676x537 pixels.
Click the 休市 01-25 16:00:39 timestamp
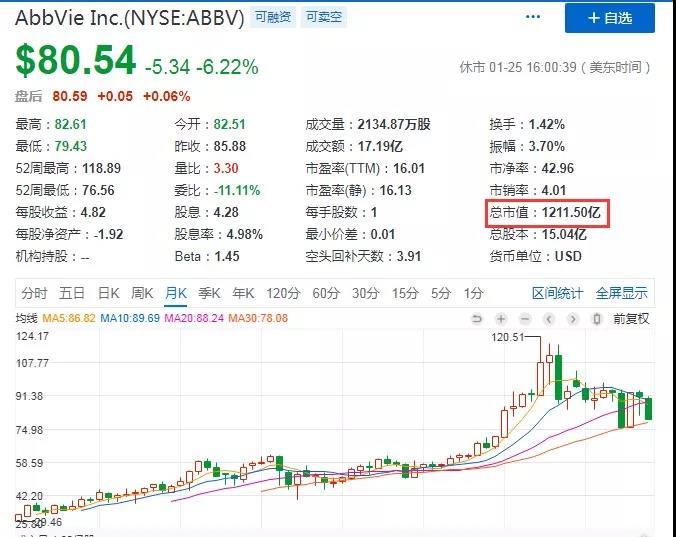[x=555, y=68]
